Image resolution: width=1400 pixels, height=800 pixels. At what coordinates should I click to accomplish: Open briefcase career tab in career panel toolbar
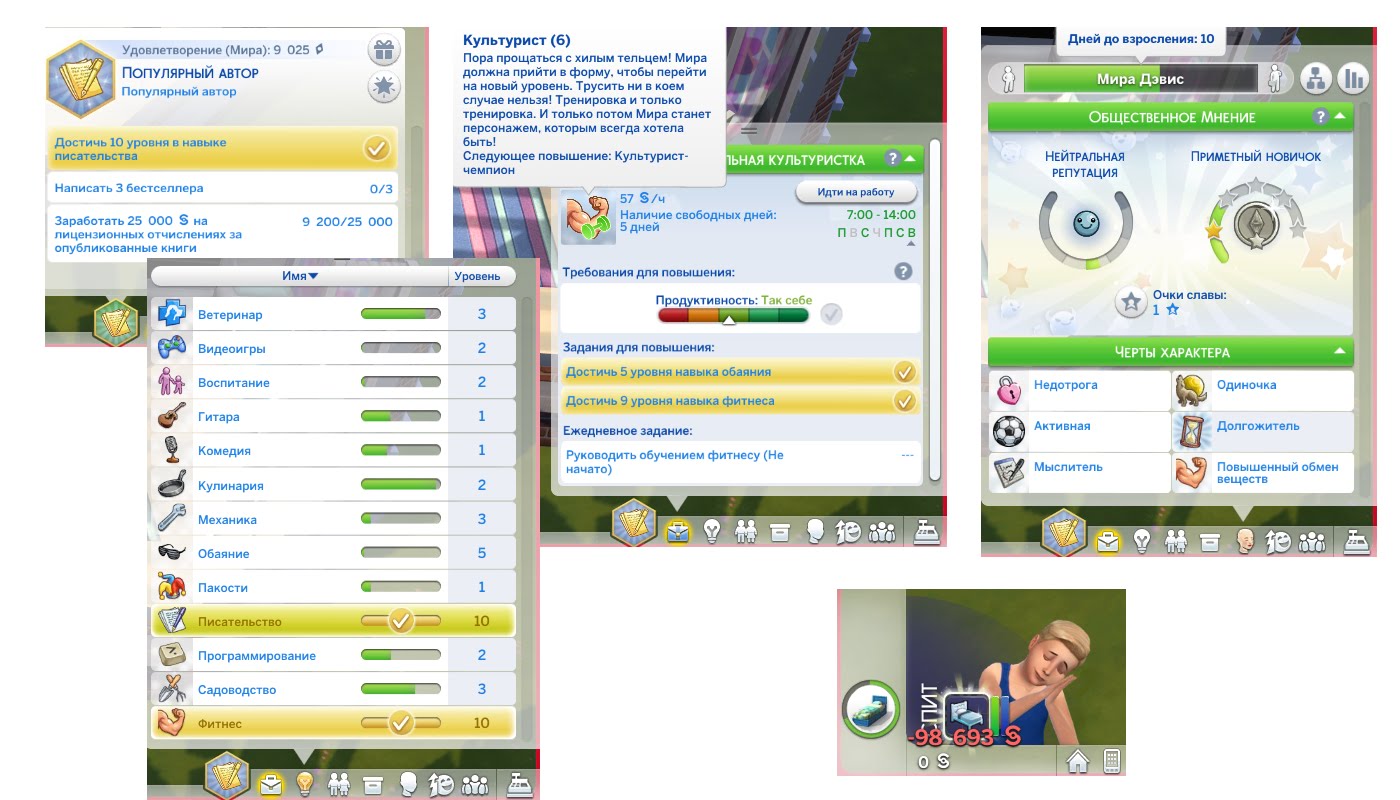677,533
